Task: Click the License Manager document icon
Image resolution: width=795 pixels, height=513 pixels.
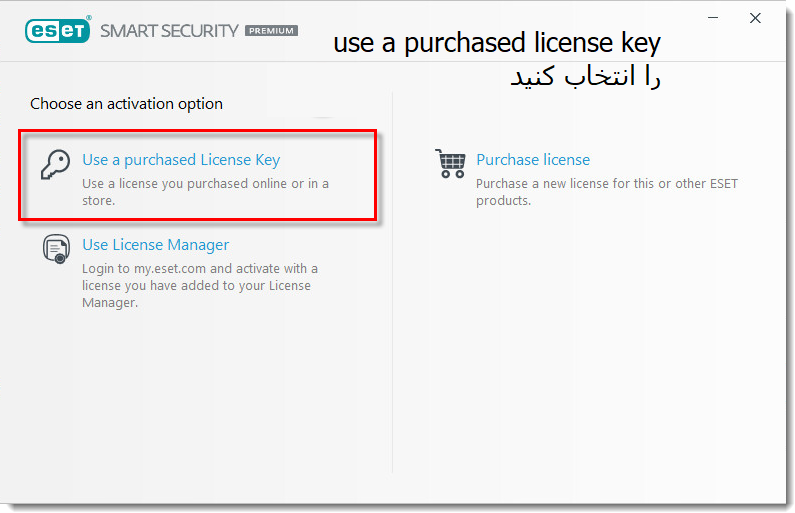Action: 56,248
